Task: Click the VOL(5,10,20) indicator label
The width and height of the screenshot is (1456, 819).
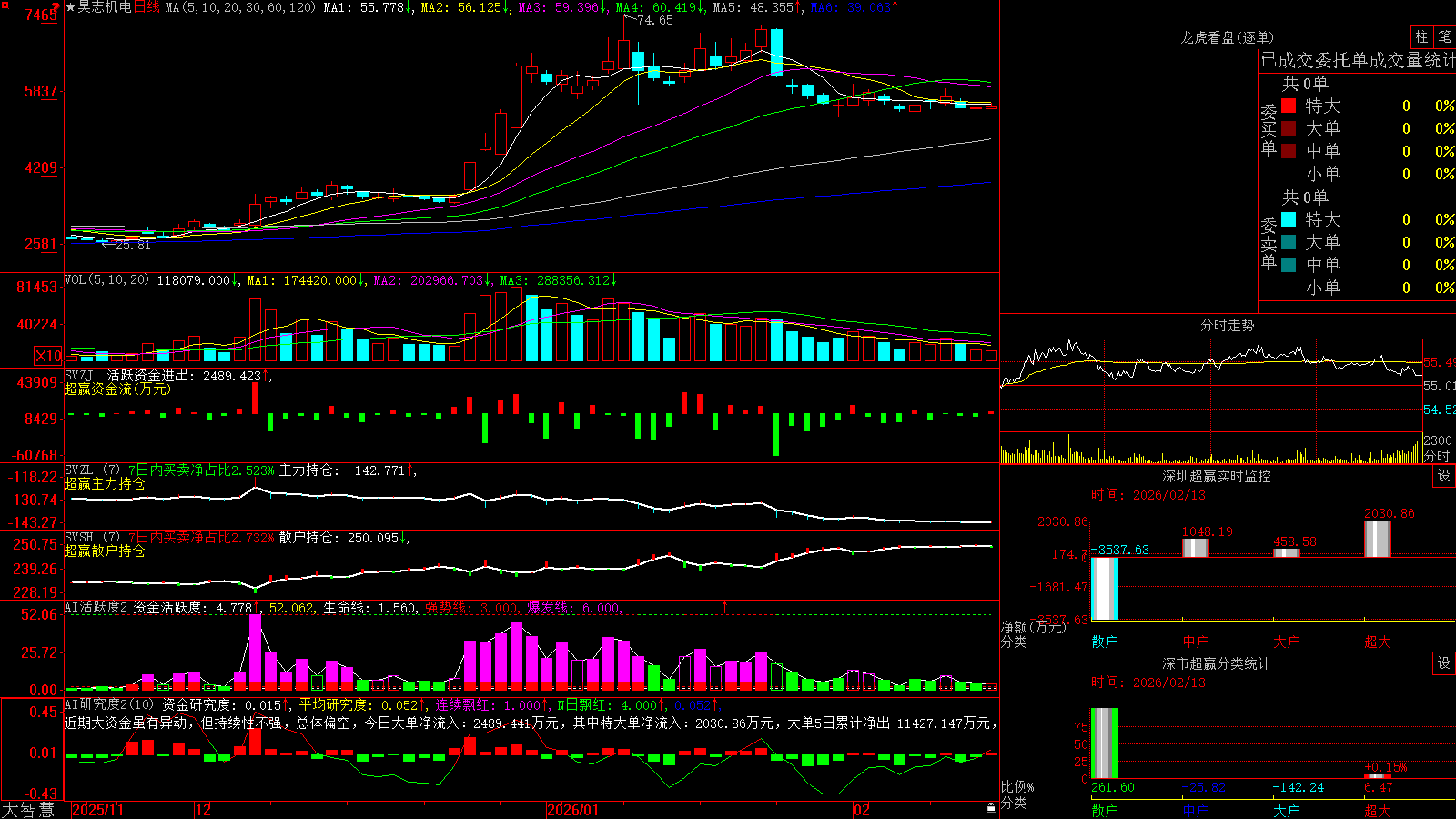Action: click(106, 280)
